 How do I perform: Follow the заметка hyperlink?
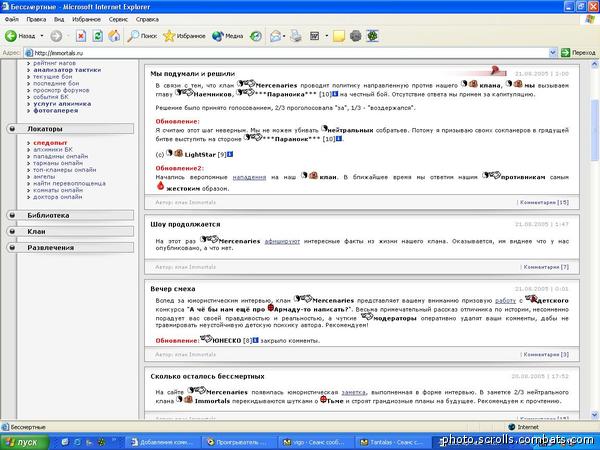click(x=353, y=392)
